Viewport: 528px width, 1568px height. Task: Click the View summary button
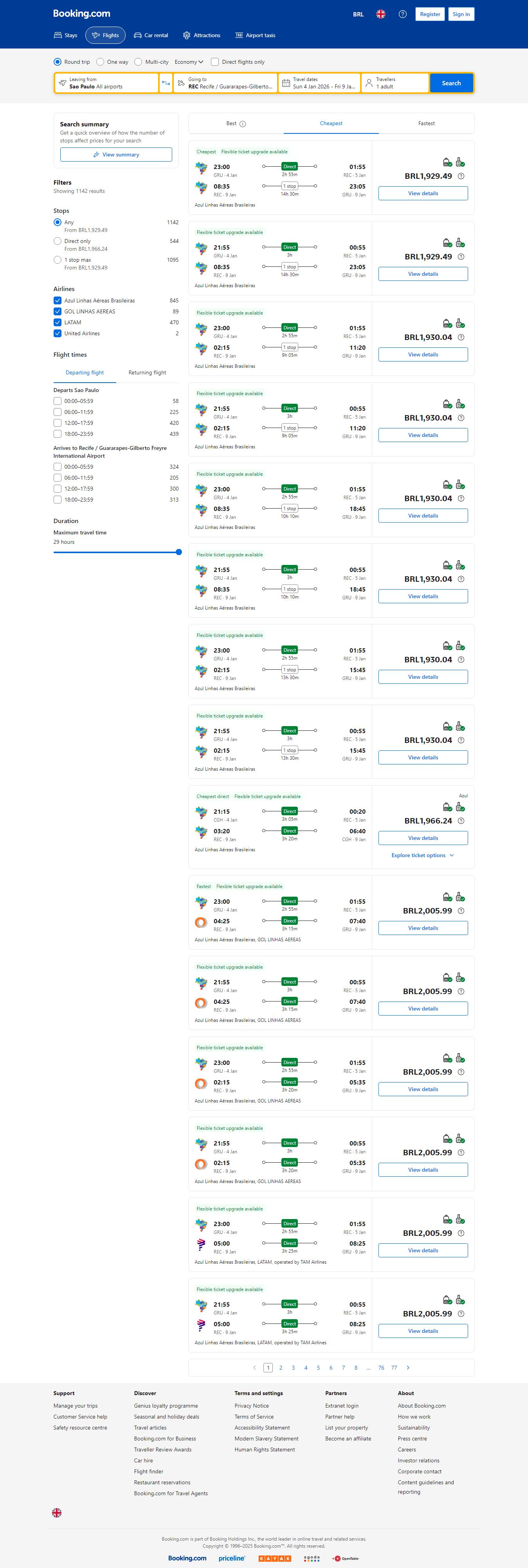(x=116, y=155)
